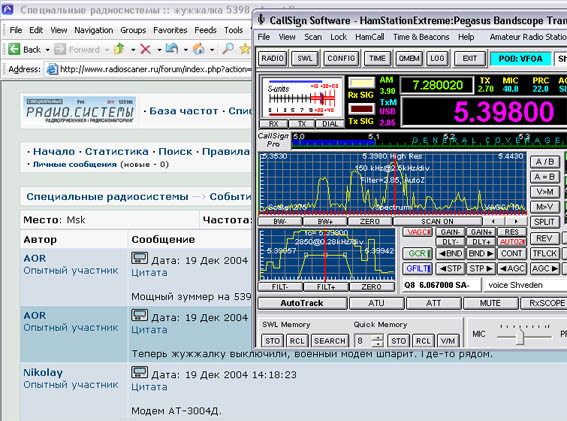This screenshot has width=567, height=421.
Task: Open the Favorites star icon
Action: click(245, 48)
